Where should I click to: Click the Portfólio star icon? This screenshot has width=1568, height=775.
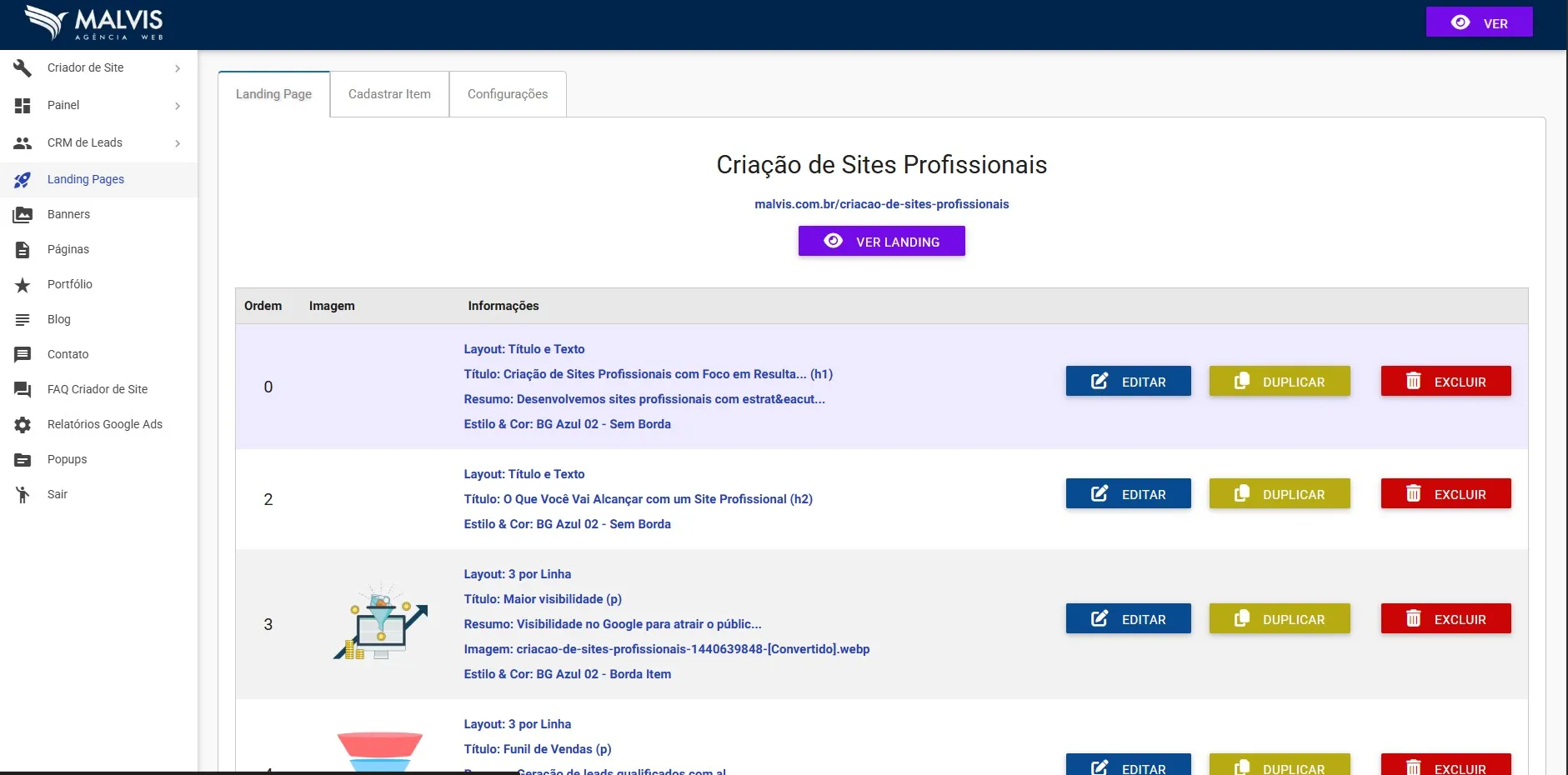[23, 284]
